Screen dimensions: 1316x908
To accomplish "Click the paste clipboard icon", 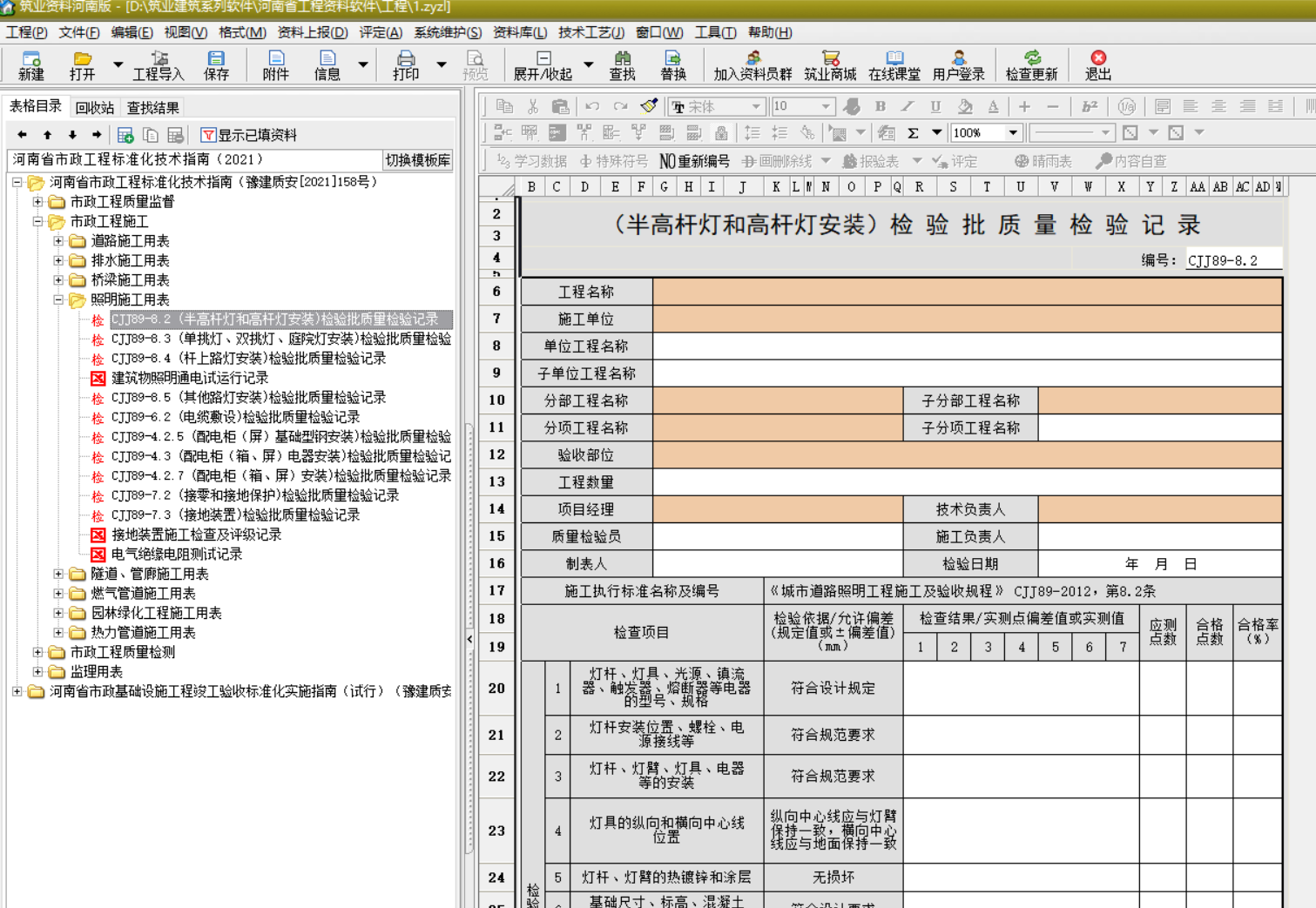I will [560, 106].
